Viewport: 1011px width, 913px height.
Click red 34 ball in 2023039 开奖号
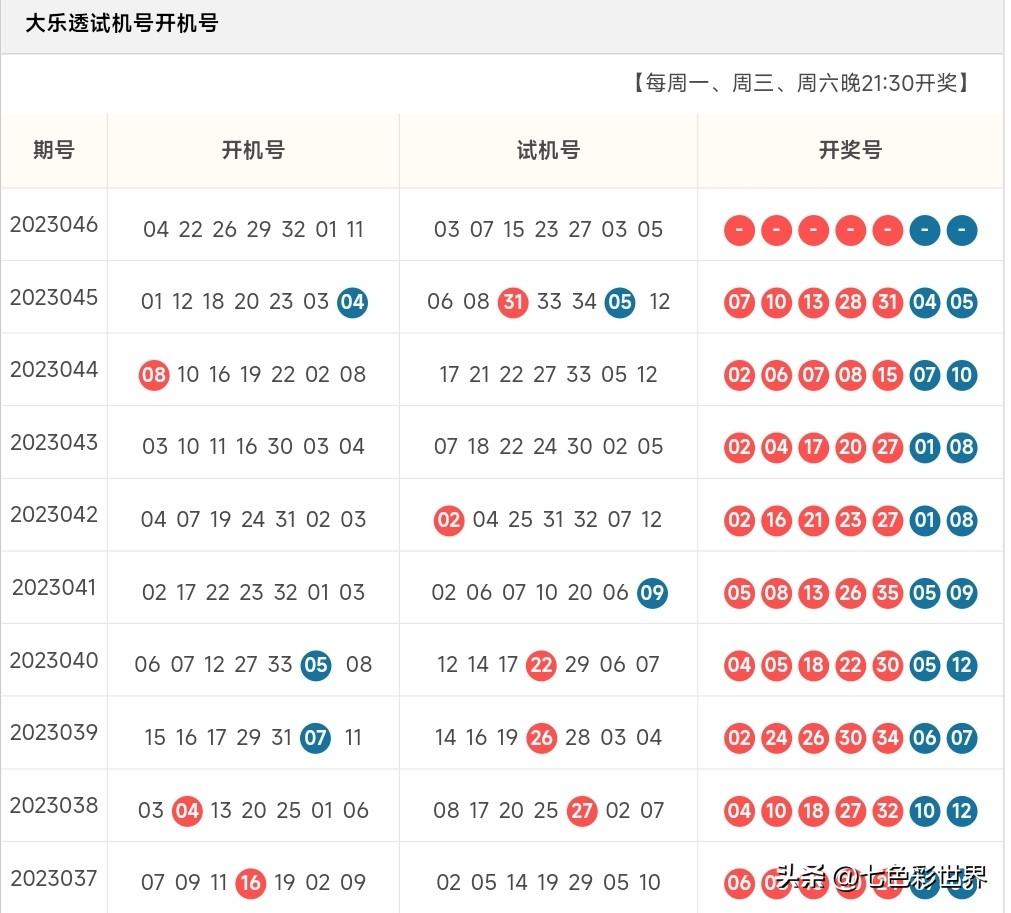888,738
